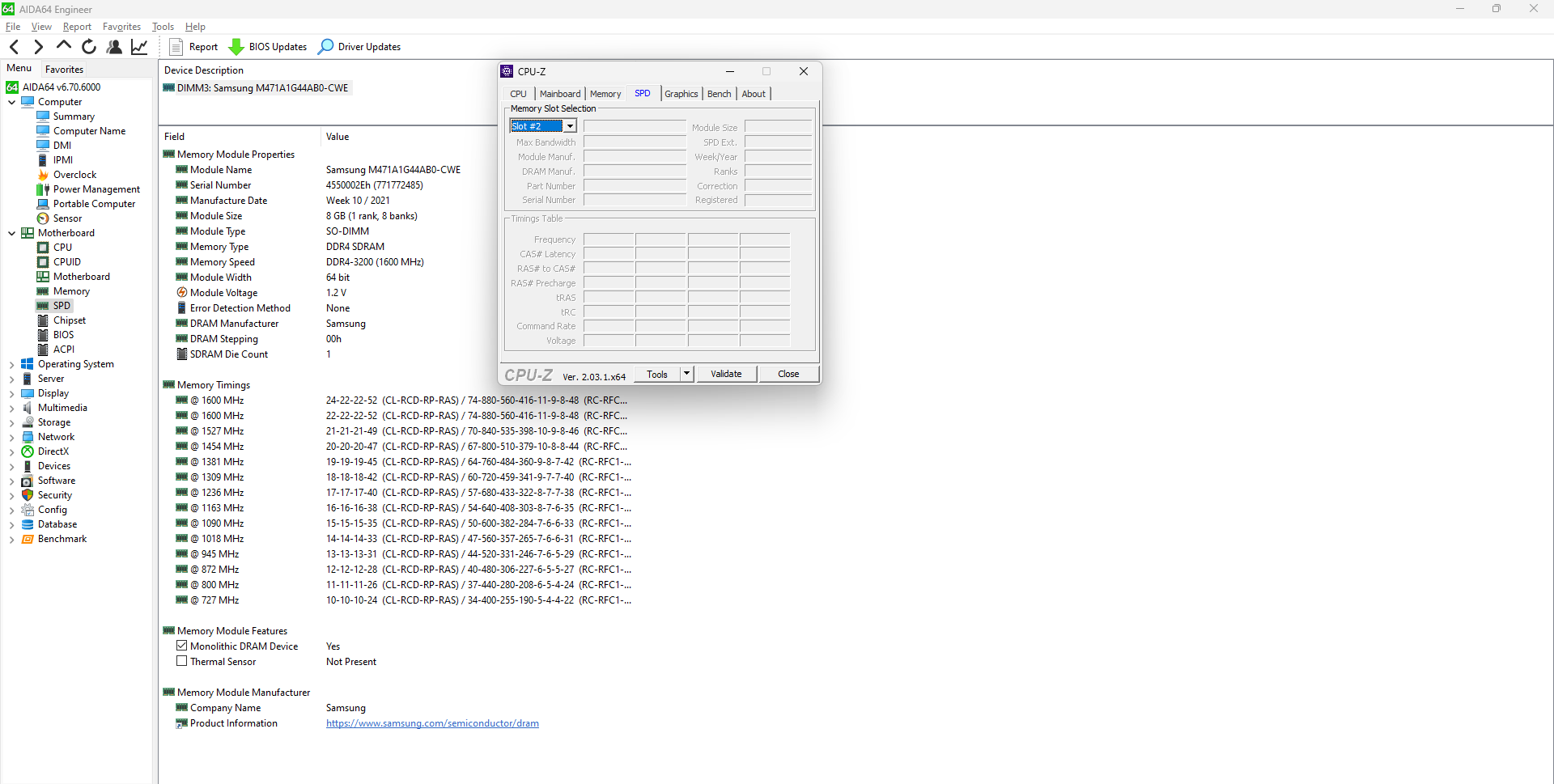The width and height of the screenshot is (1554, 784).
Task: Open Driver Updates in toolbar
Action: click(359, 47)
